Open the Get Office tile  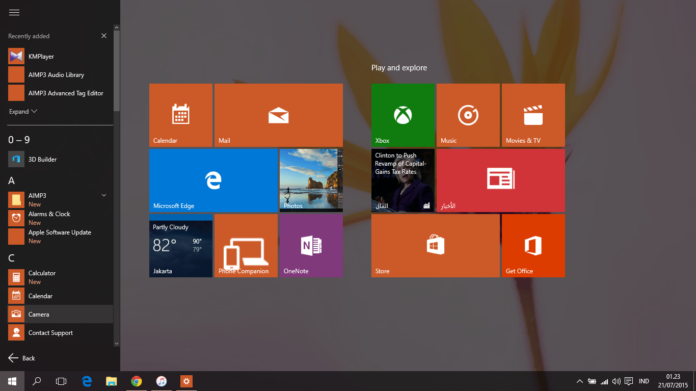pyautogui.click(x=534, y=246)
